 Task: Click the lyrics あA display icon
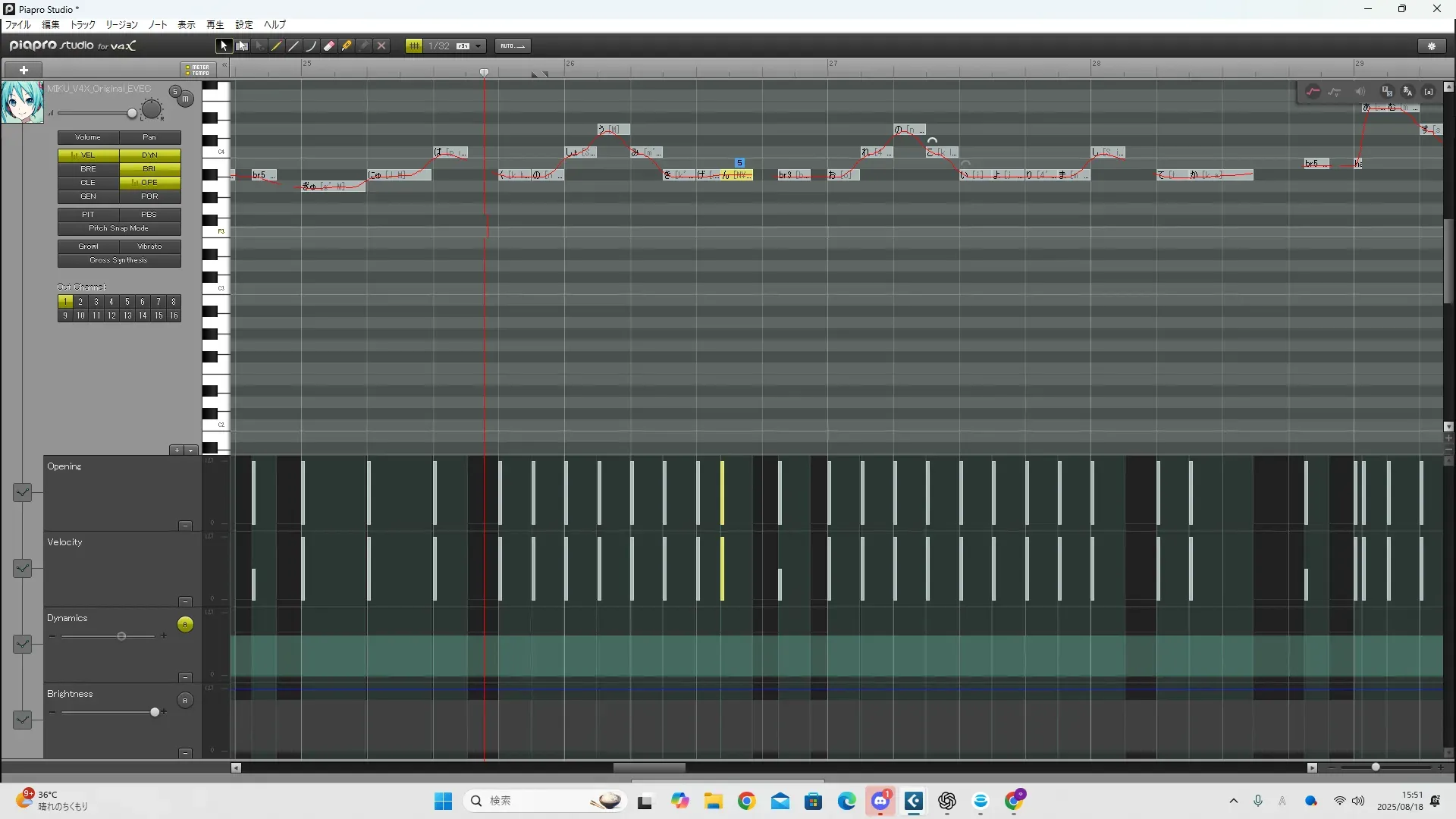coord(1407,92)
